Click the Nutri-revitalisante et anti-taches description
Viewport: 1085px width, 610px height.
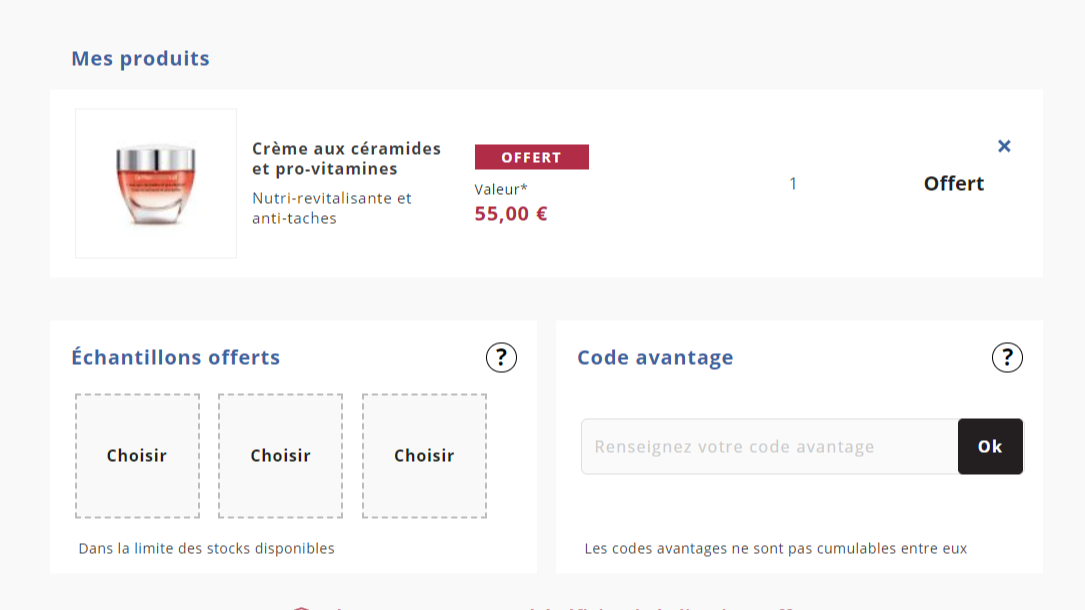tap(331, 208)
